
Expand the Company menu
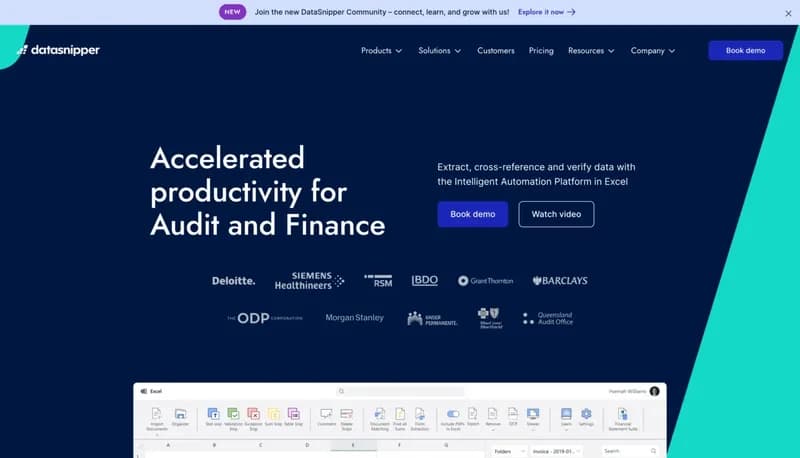653,50
